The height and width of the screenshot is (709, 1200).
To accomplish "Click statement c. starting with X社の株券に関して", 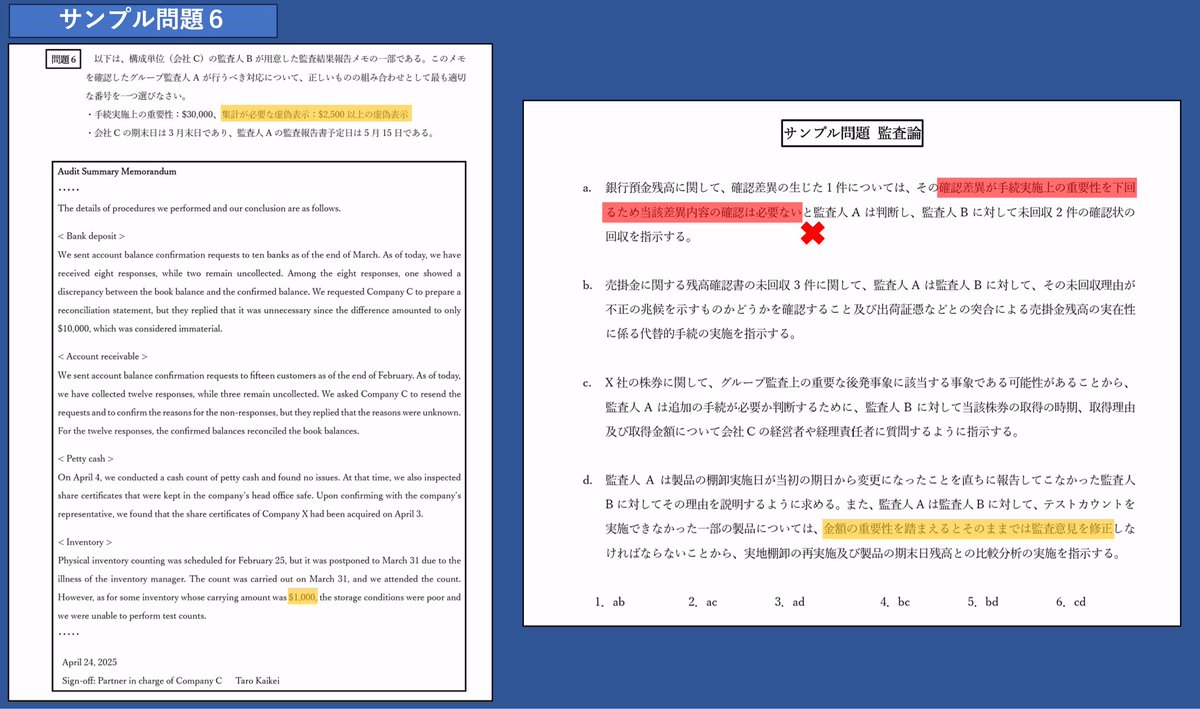I will tap(860, 407).
